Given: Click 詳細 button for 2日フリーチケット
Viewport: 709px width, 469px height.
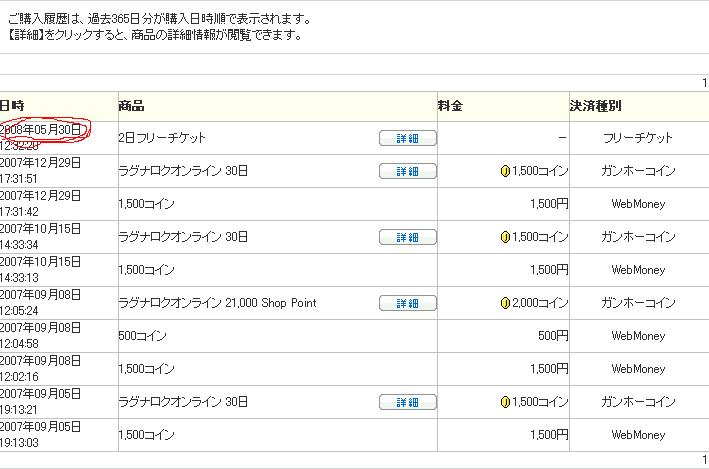Looking at the screenshot, I should click(407, 138).
